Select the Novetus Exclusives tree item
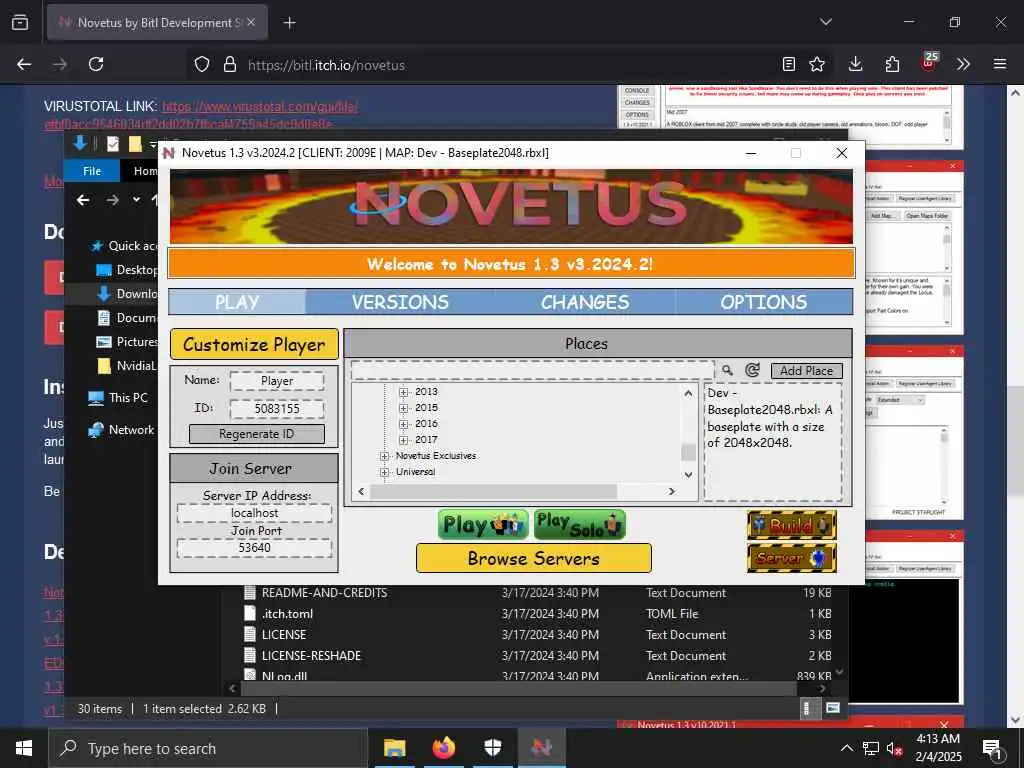The height and width of the screenshot is (768, 1024). 436,456
